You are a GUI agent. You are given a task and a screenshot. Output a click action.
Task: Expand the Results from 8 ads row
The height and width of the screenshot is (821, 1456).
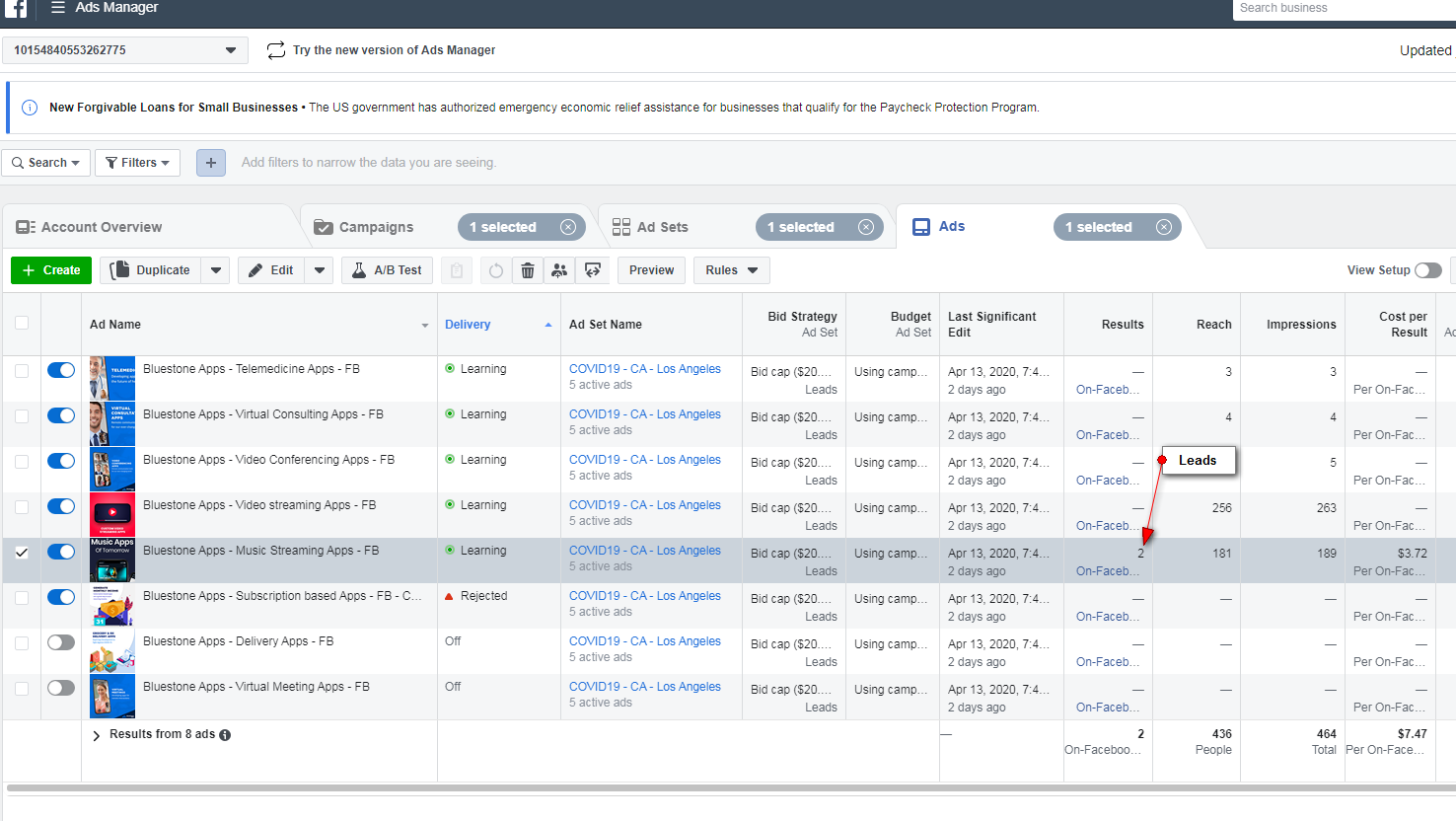(x=97, y=735)
